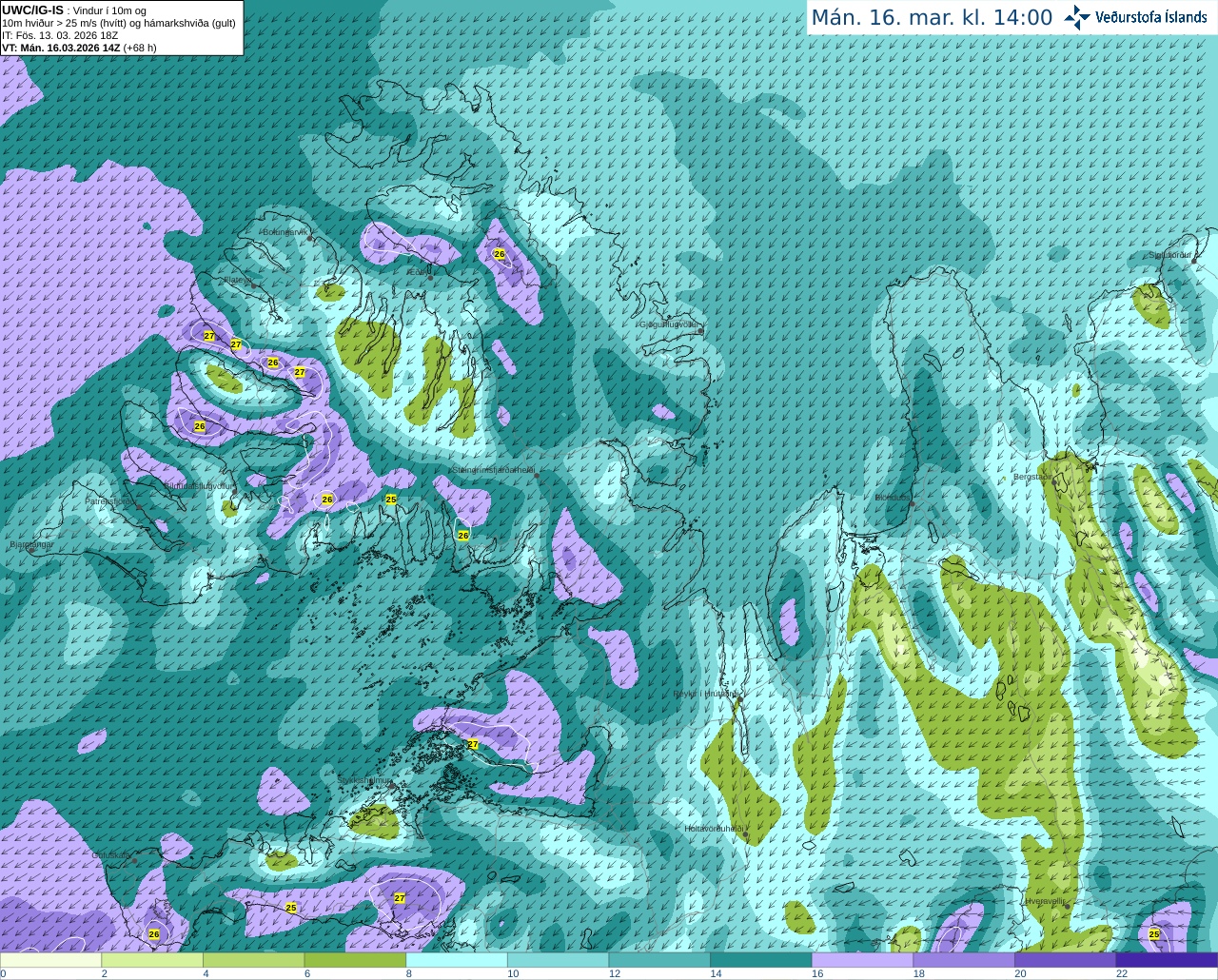Click the Bíldudalsflugvöllur station label
Viewport: 1218px width, 980px height.
(197, 485)
